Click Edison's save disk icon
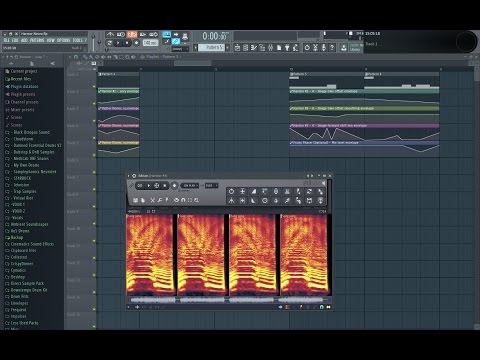480x360 pixels. point(135,200)
